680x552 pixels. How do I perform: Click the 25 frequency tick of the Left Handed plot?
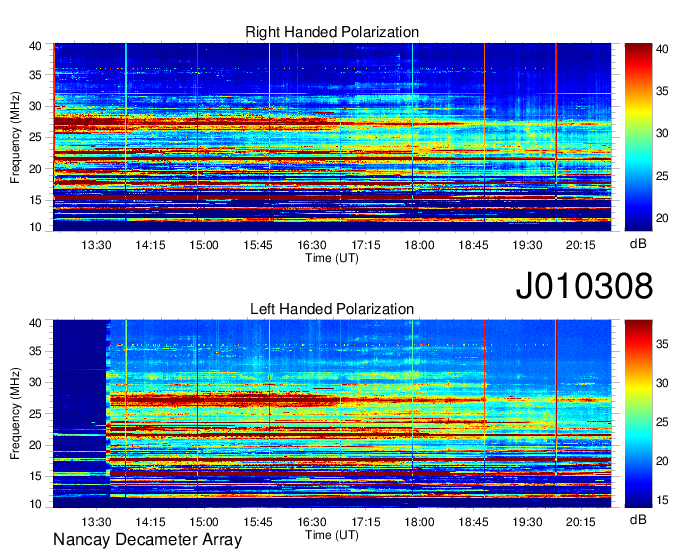[35, 414]
